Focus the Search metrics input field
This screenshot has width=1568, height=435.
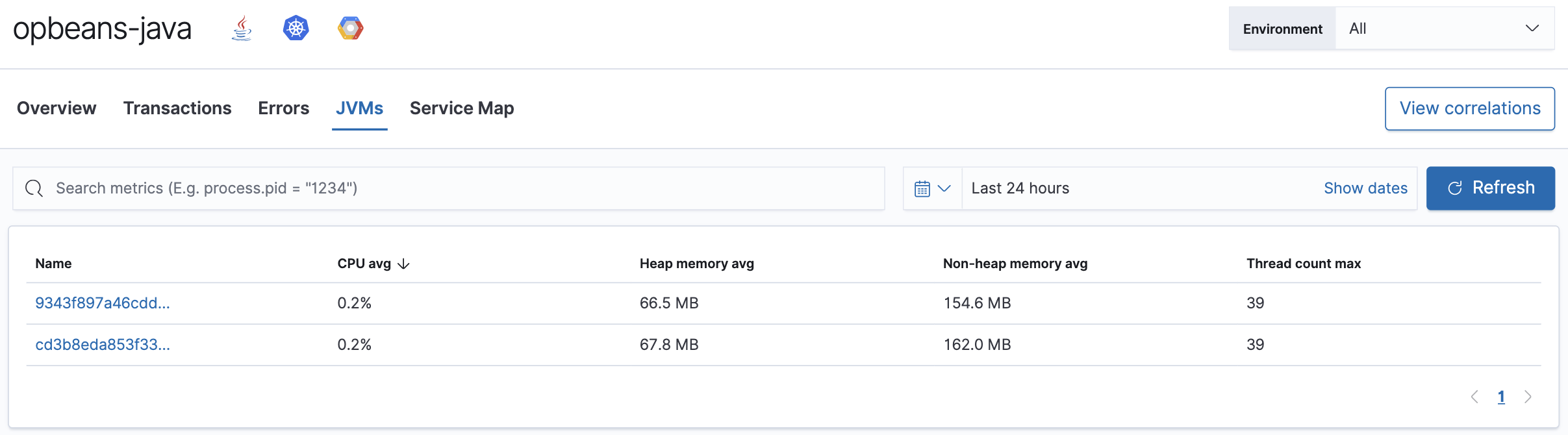tap(455, 188)
